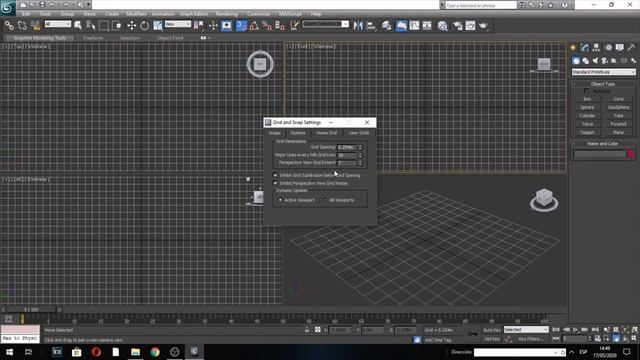Open Edit Named Selection Sets
640x360 pixels.
point(294,26)
